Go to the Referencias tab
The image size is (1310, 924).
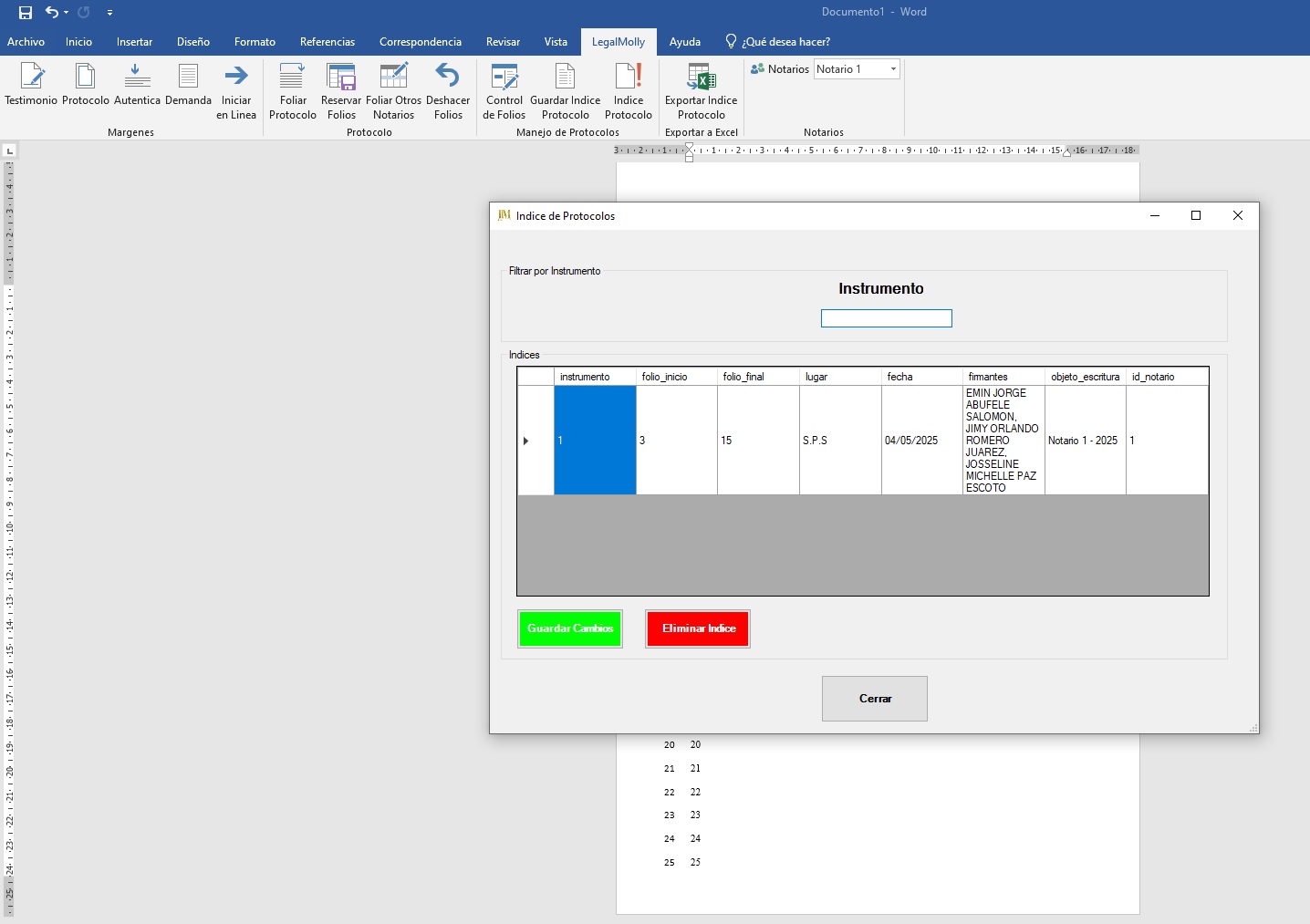[327, 42]
